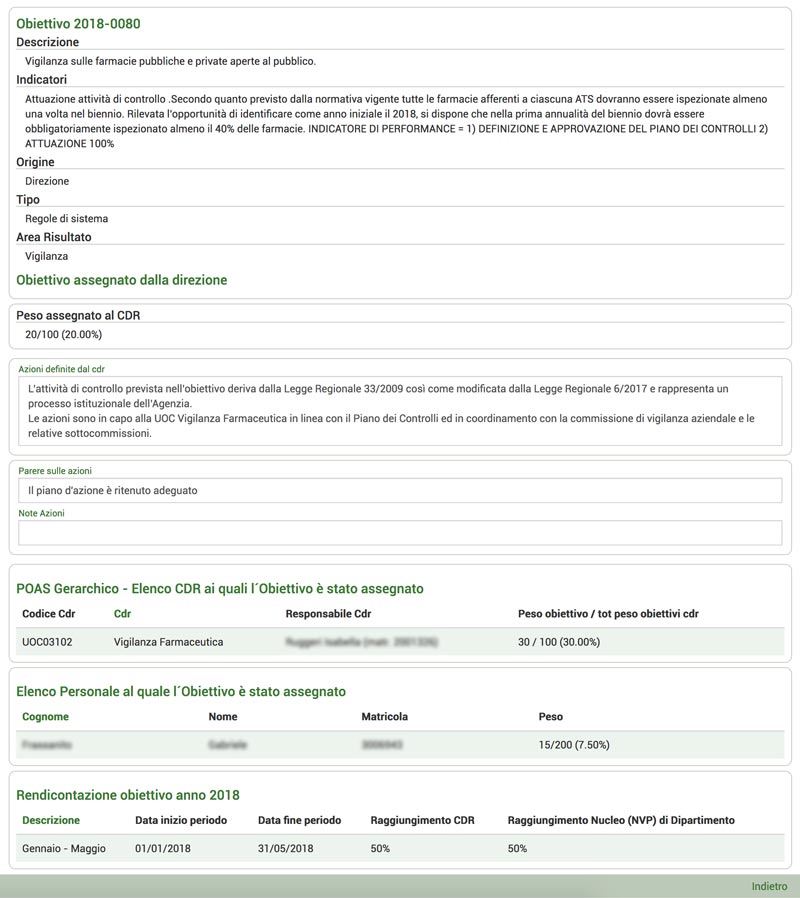Click the Obiettivo 2018-0080 heading
Screen dimensions: 800x898
coord(78,23)
